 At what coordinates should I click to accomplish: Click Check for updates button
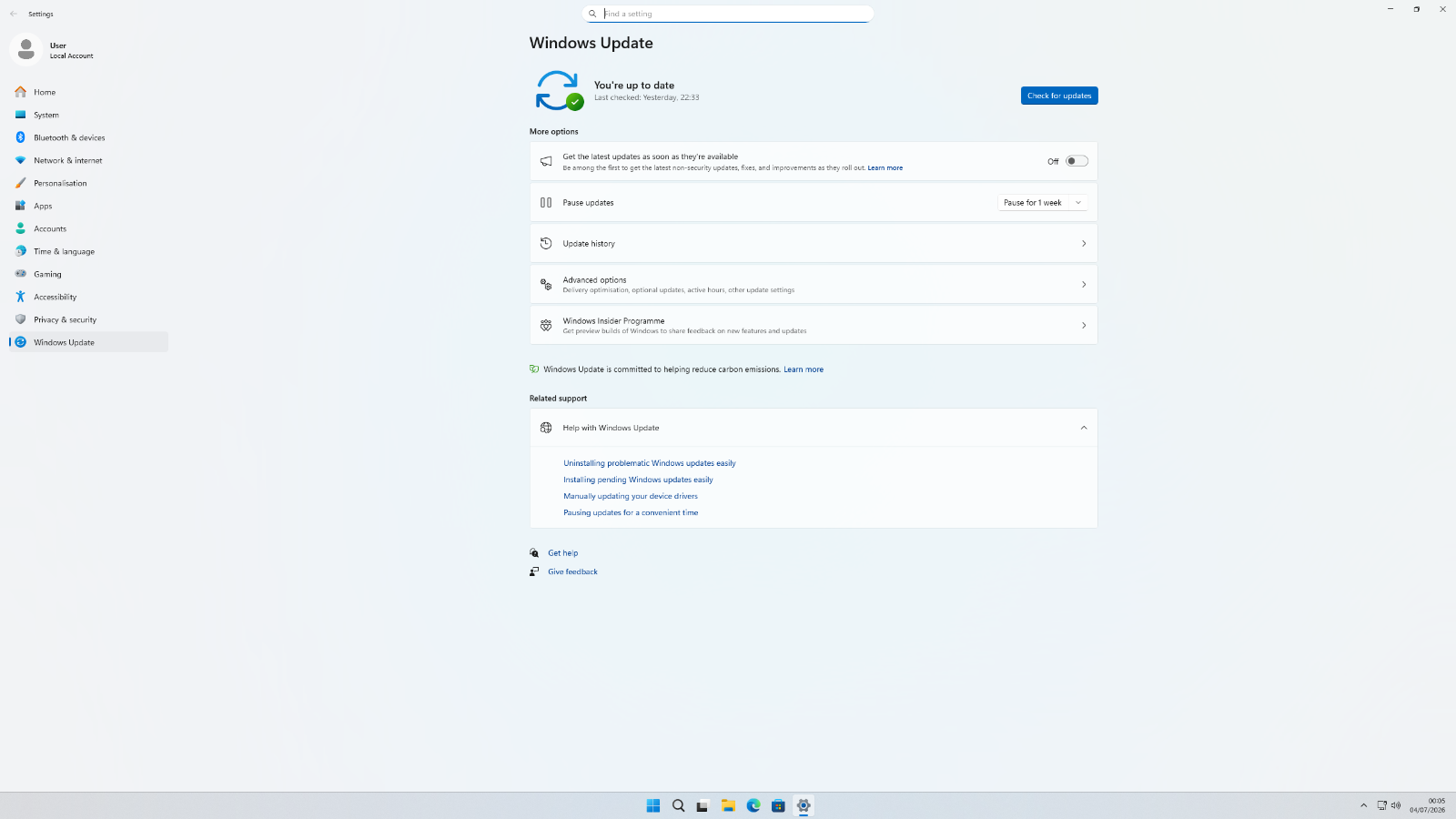point(1059,96)
